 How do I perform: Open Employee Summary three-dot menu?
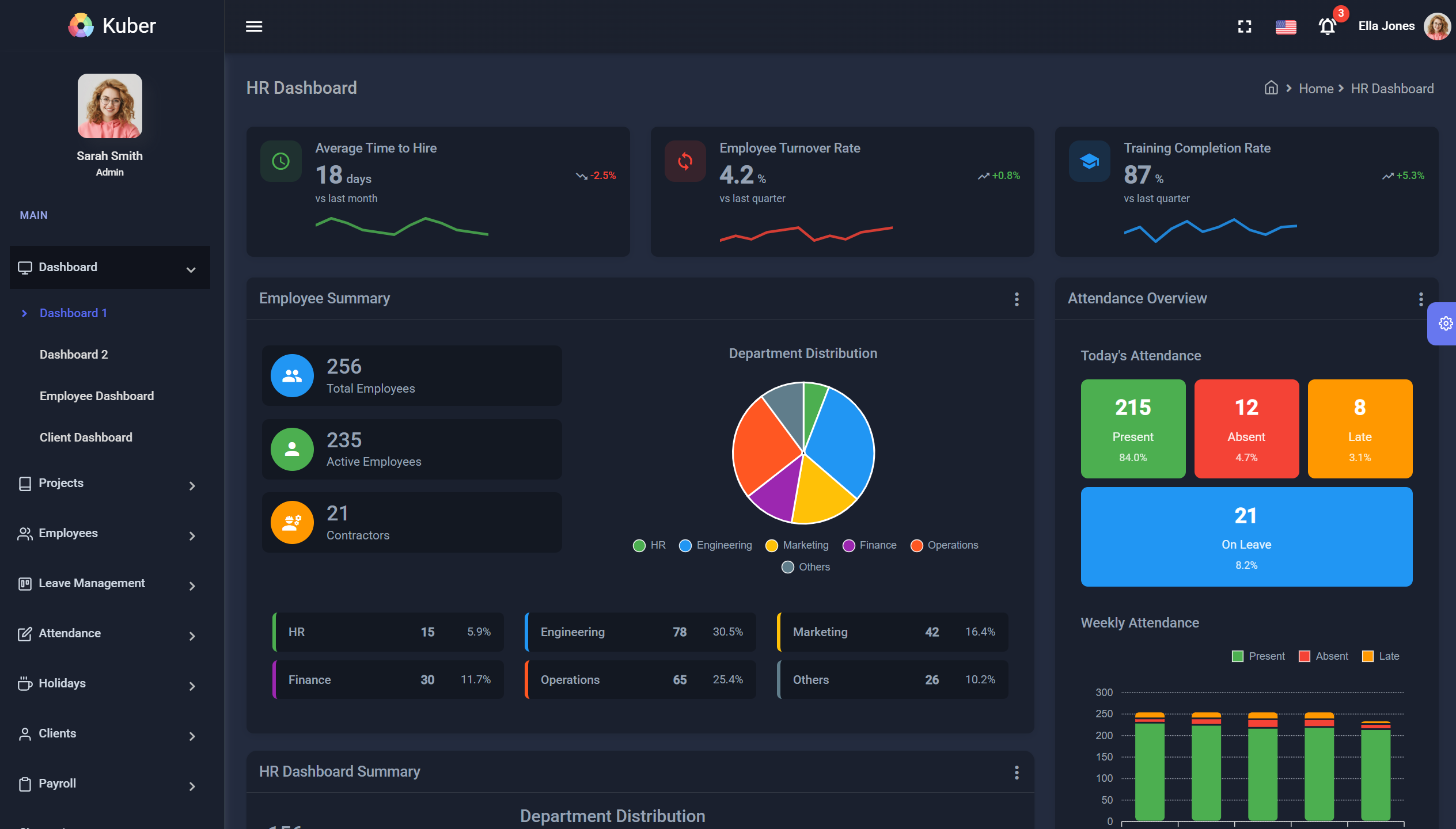[x=1017, y=299]
